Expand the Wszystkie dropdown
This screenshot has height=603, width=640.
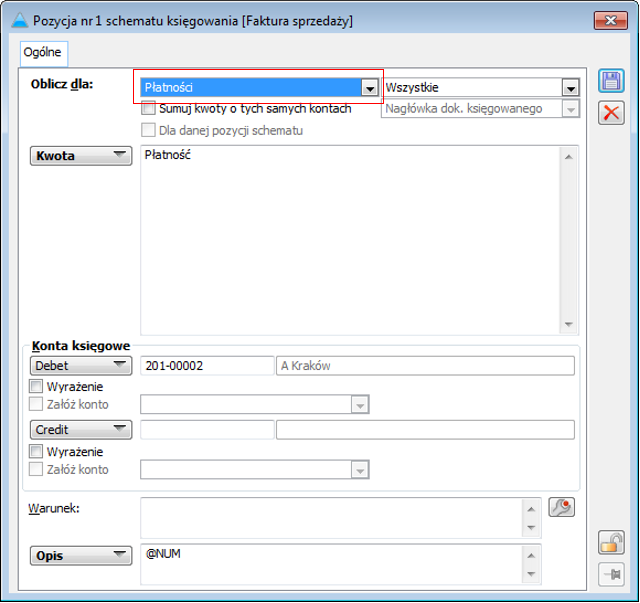point(571,88)
